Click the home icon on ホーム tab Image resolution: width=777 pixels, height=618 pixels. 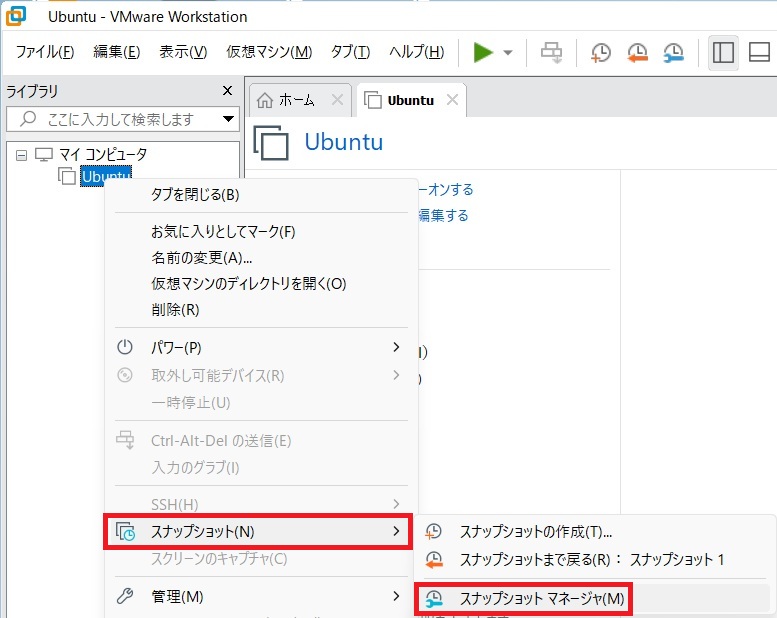tap(265, 100)
